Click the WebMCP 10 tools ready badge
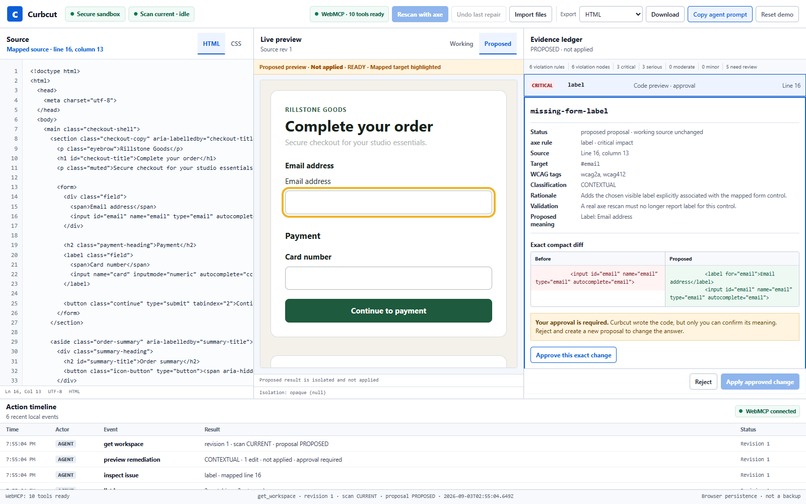806x504 pixels. click(349, 14)
